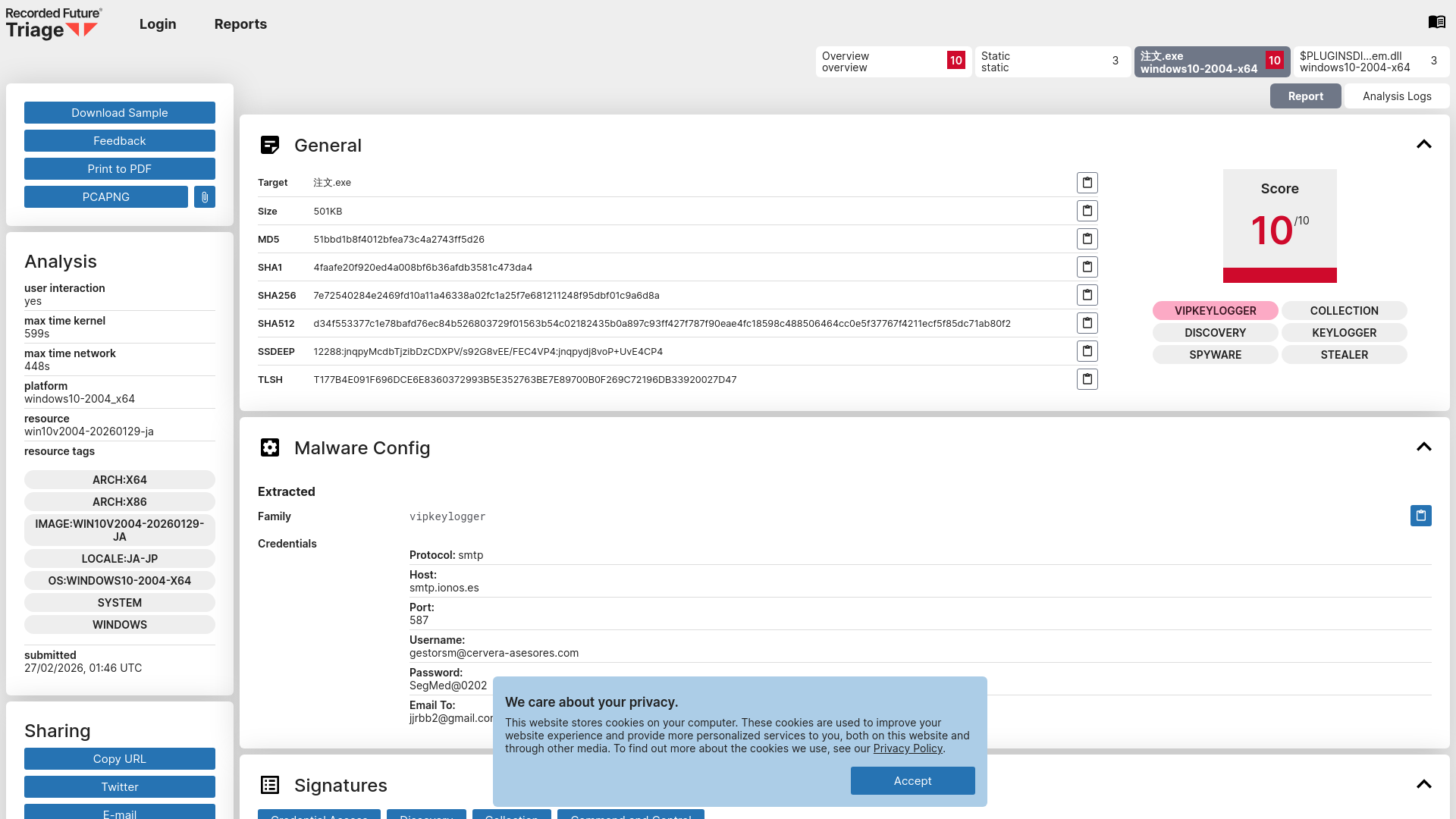Viewport: 1456px width, 819px height.
Task: Copy the Target filename
Action: [x=1087, y=183]
